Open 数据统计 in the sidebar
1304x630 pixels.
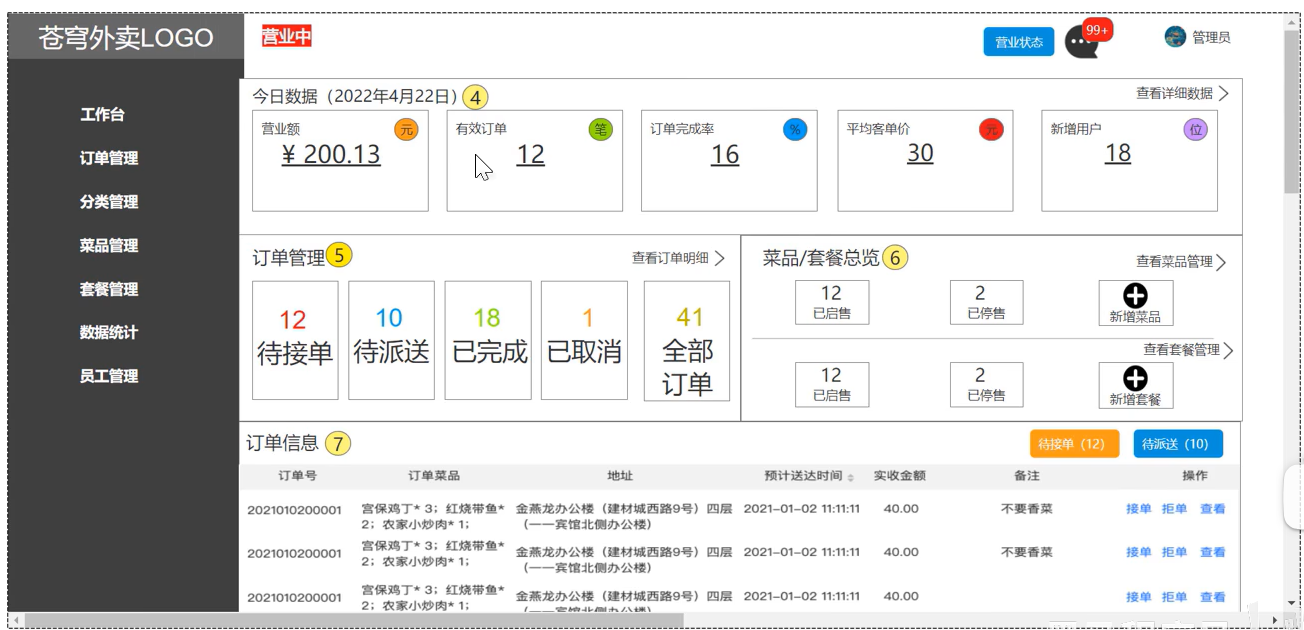tap(109, 332)
